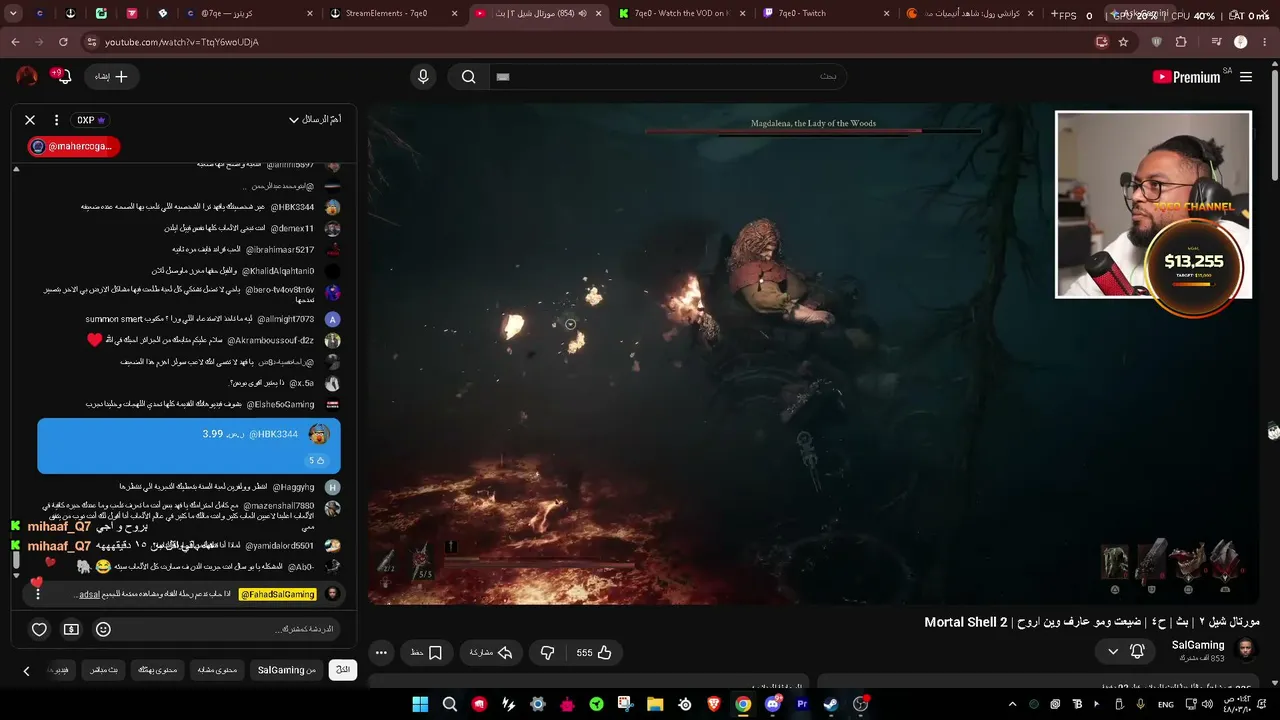Select the 'From SalGaming' filter chip
1280x720 pixels.
pyautogui.click(x=286, y=670)
